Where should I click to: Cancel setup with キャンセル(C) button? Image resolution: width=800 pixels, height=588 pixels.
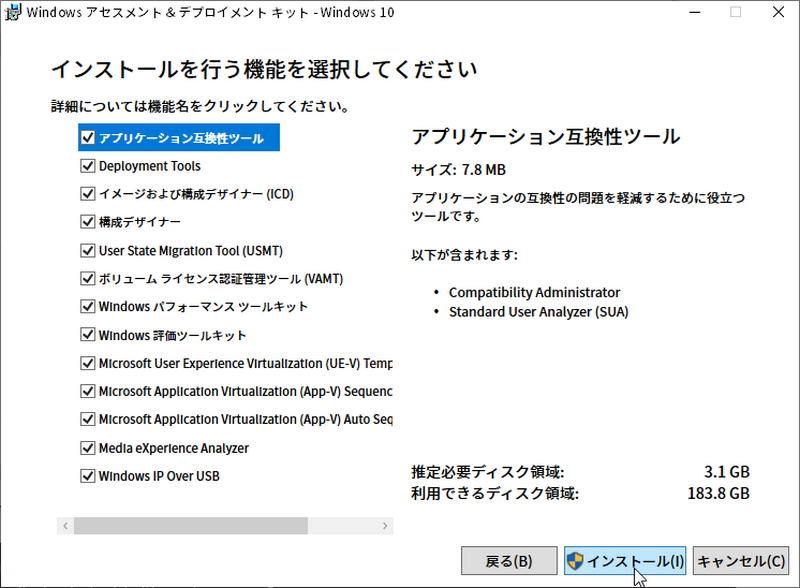click(740, 561)
